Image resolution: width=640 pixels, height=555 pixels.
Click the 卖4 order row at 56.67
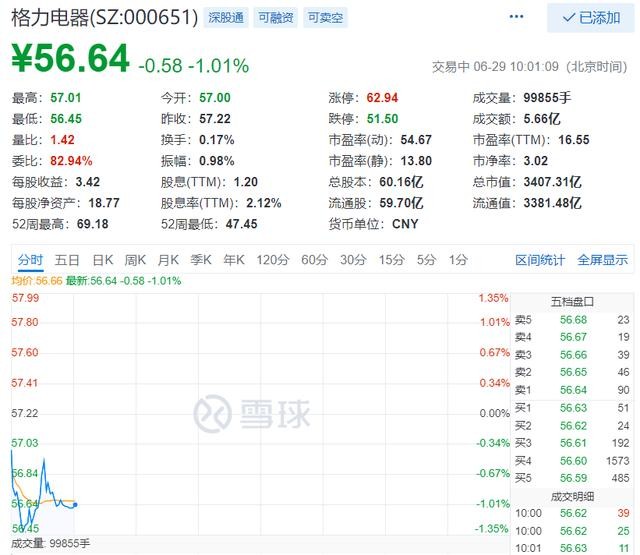pyautogui.click(x=572, y=337)
